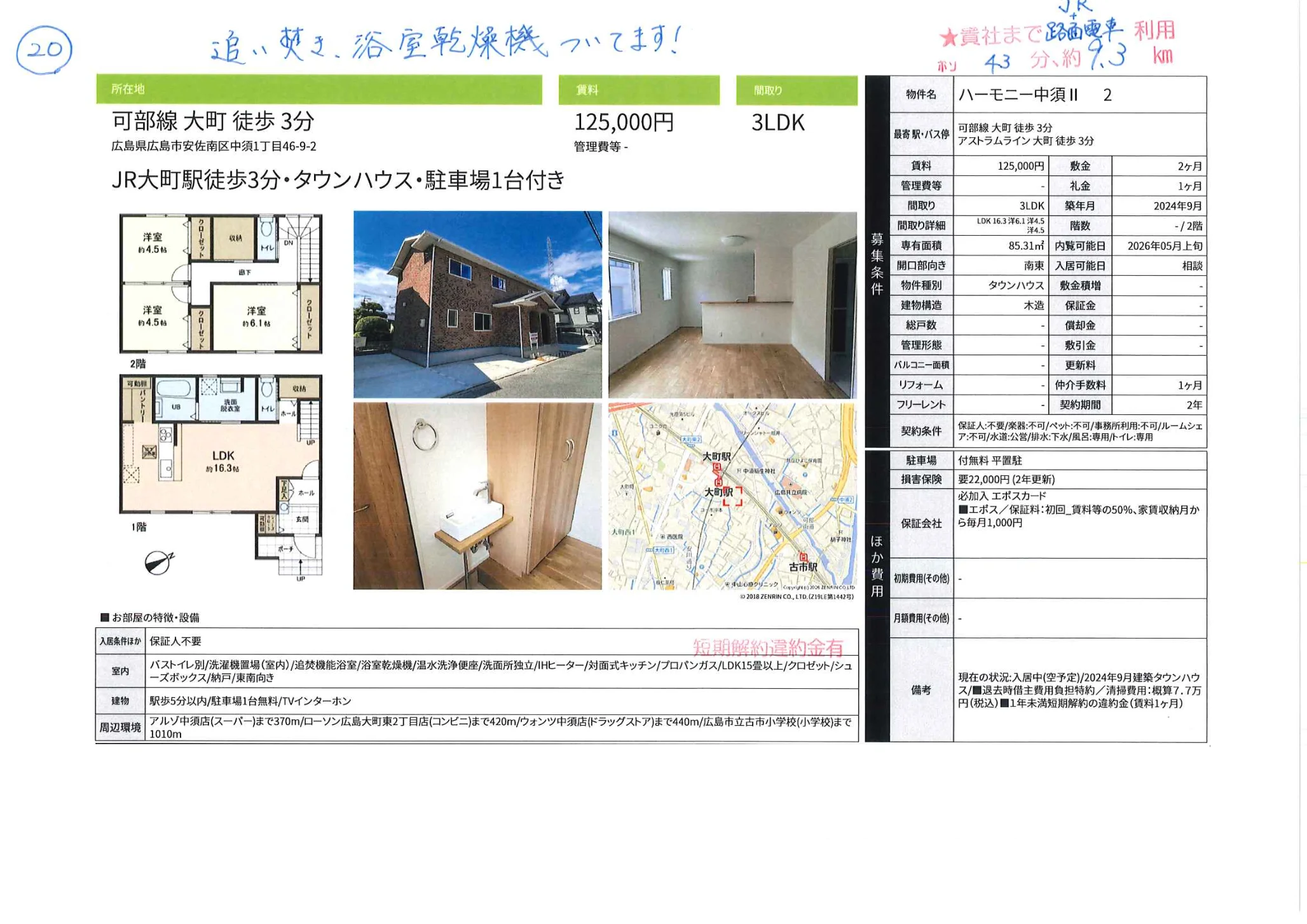This screenshot has height=924, width=1307.
Task: Click the 大町駅 station icon on map
Action: [717, 468]
